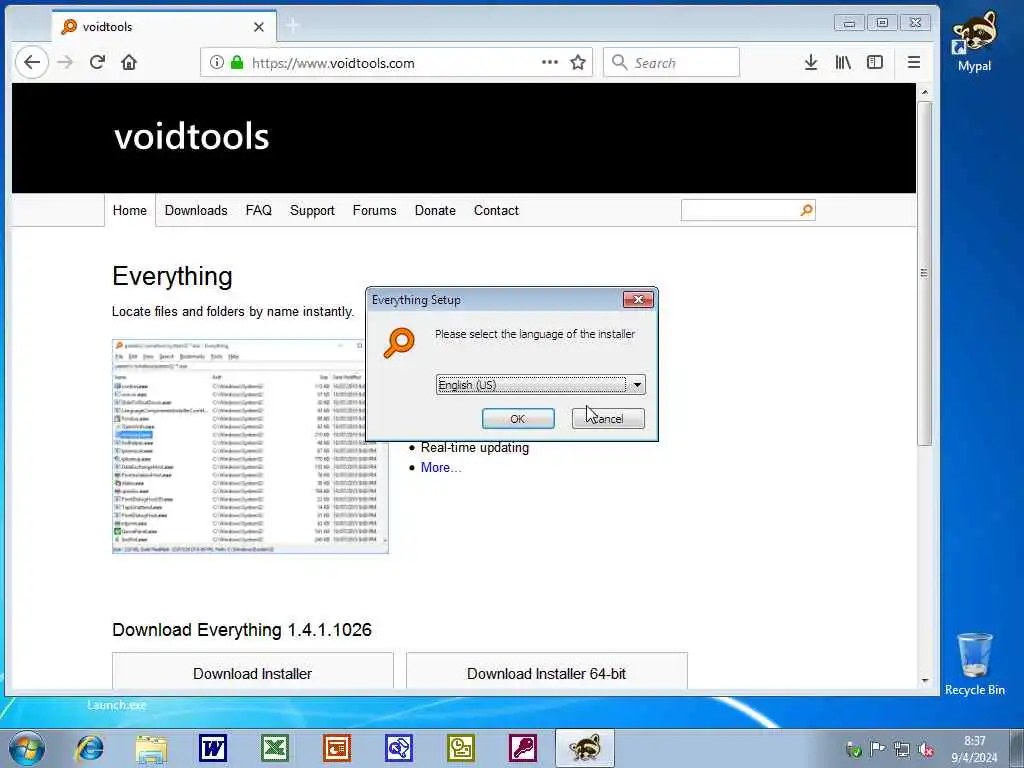
Task: Open the Library bookshelf icon
Action: tap(843, 63)
